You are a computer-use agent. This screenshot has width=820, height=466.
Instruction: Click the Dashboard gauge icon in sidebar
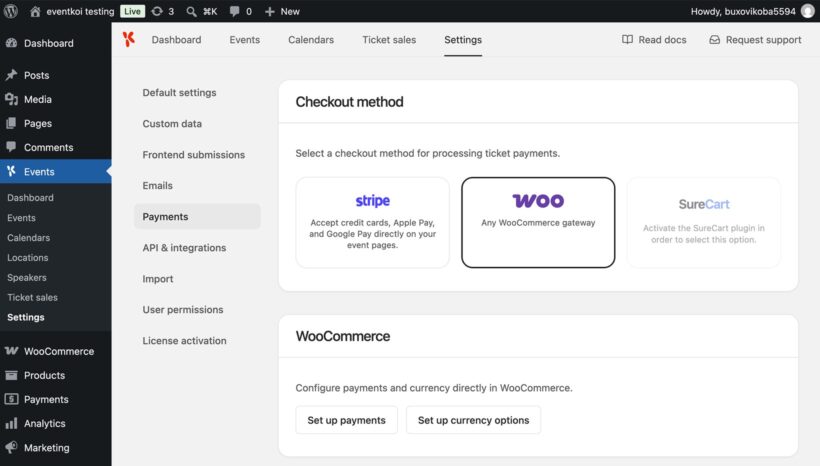click(12, 43)
